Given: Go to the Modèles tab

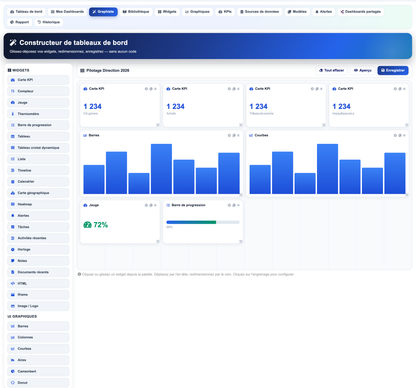Looking at the screenshot, I should (297, 12).
